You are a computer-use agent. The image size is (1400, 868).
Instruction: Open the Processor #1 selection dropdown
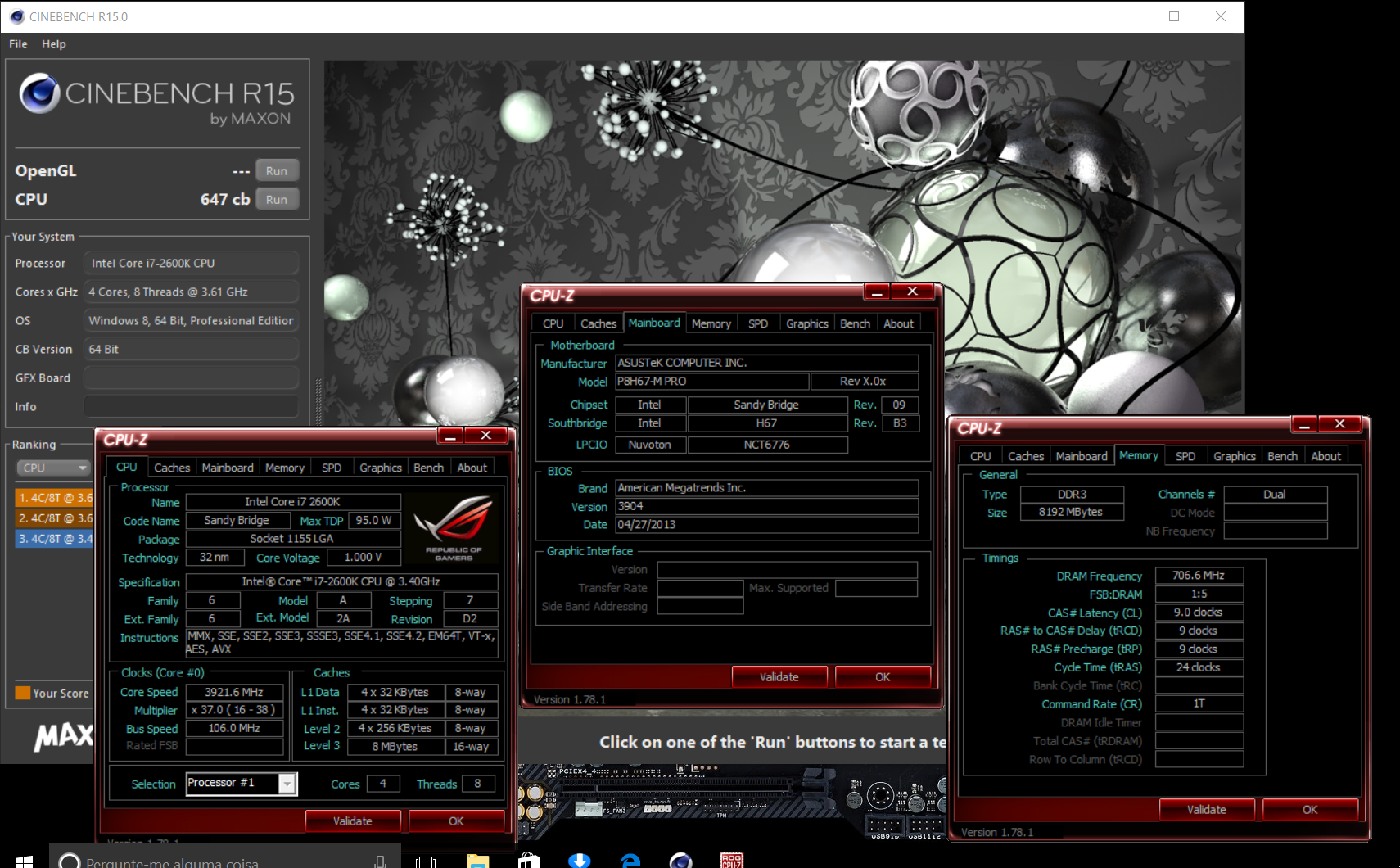[287, 784]
